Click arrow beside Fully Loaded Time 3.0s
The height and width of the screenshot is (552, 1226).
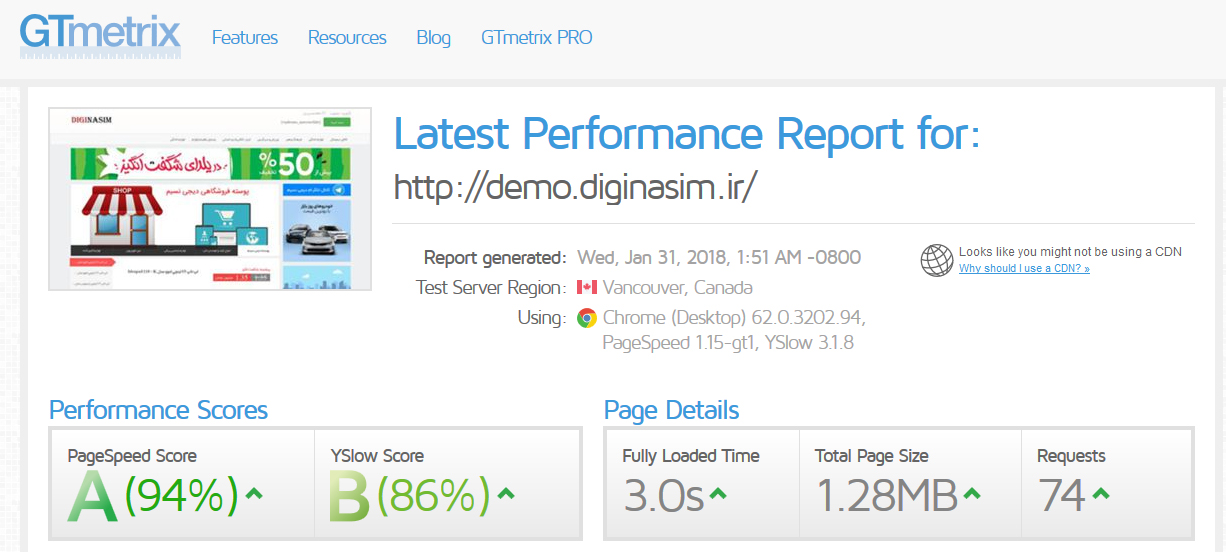[718, 493]
